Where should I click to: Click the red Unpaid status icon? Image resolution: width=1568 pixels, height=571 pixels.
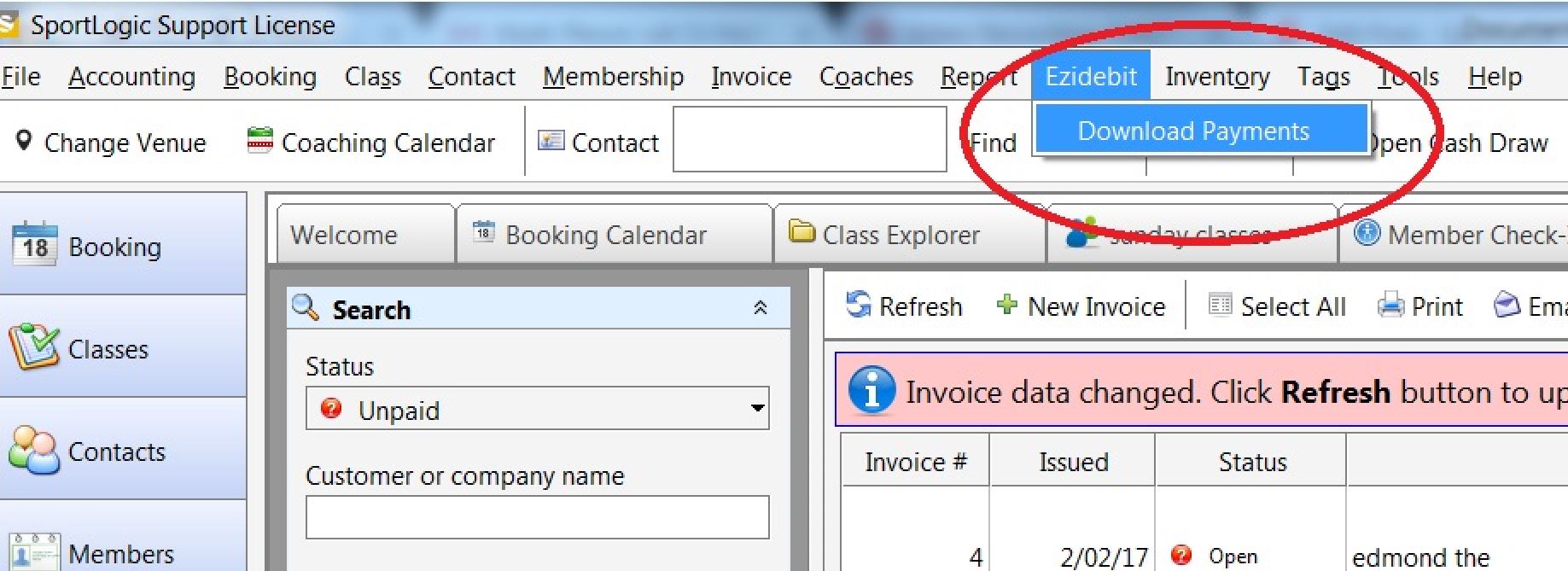(331, 408)
